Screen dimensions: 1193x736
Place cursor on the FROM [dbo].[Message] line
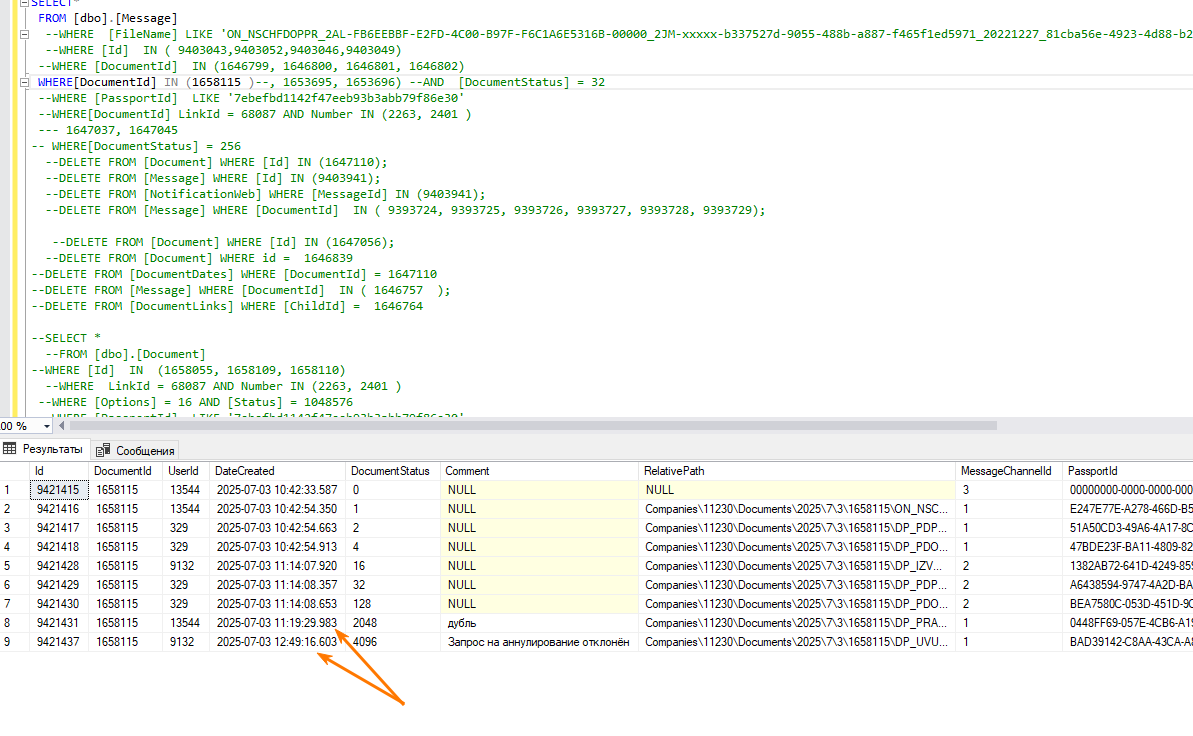click(x=108, y=18)
